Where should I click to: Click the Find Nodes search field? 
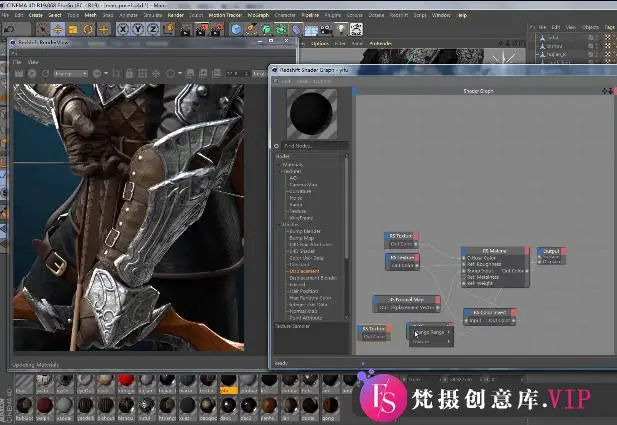click(315, 146)
